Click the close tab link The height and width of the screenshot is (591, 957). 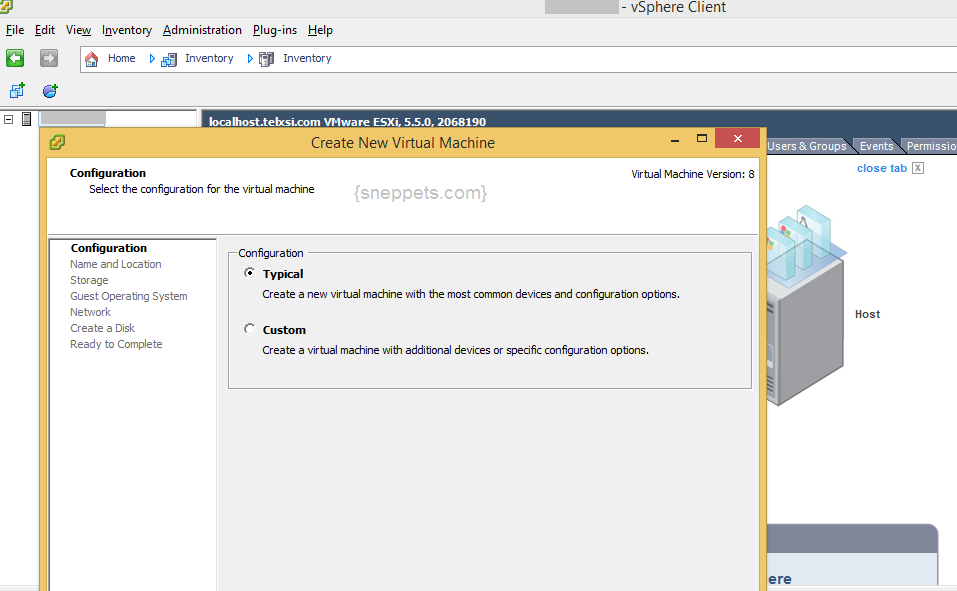[882, 168]
